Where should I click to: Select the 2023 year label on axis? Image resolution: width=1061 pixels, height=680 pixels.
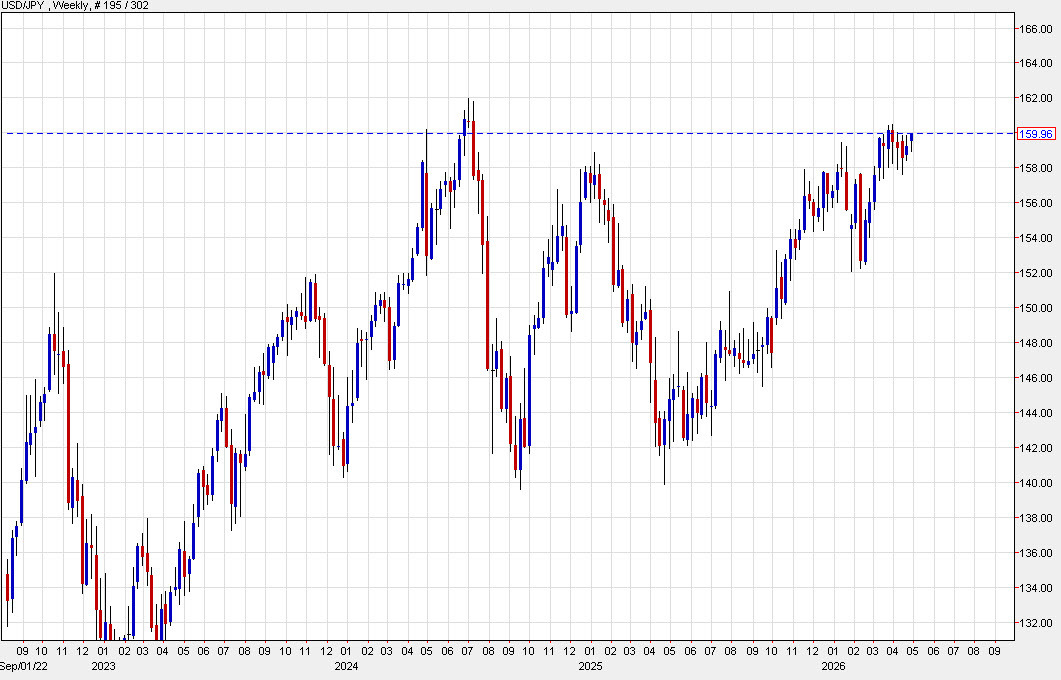tap(103, 664)
